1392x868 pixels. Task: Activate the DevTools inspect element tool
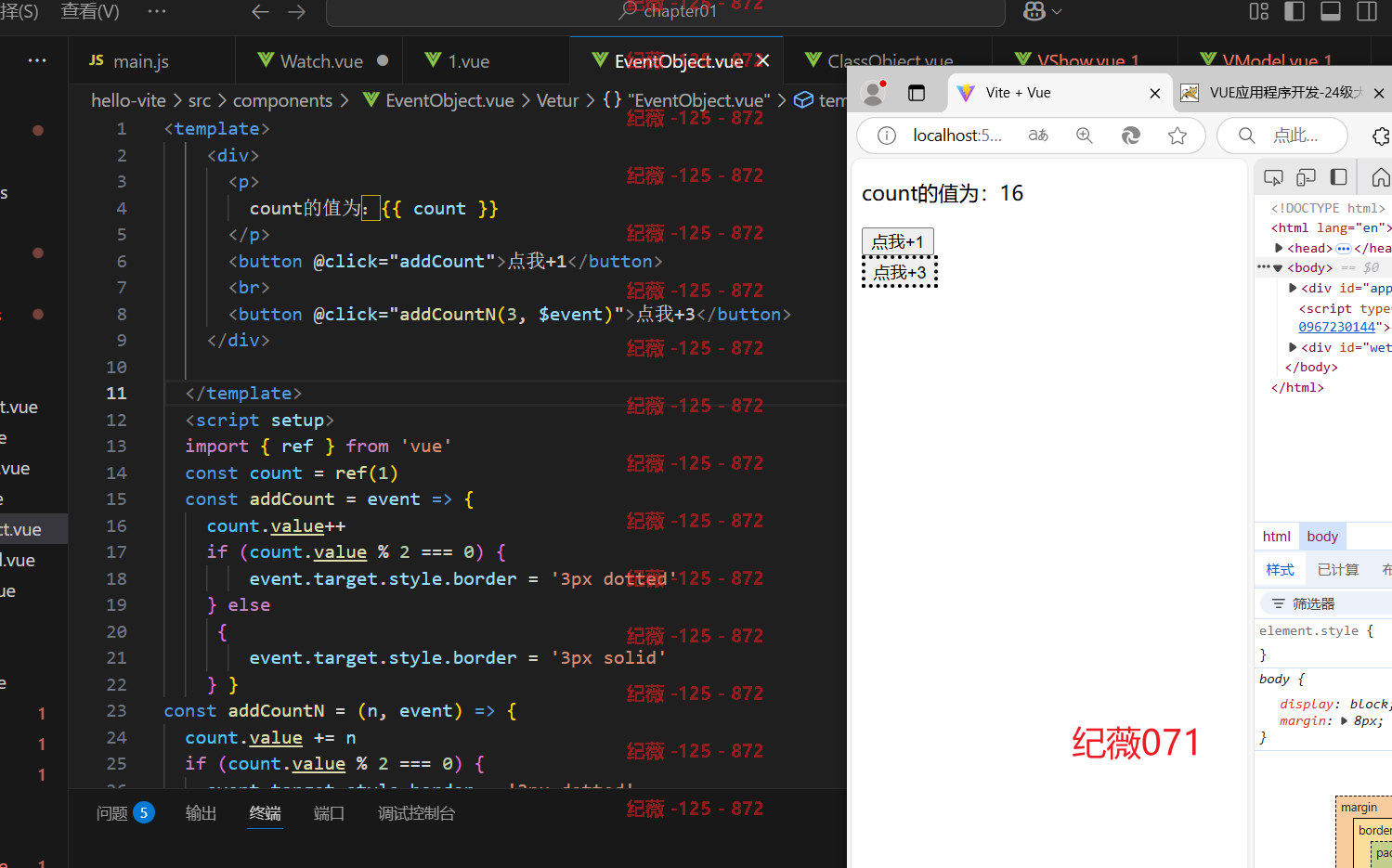1273,176
